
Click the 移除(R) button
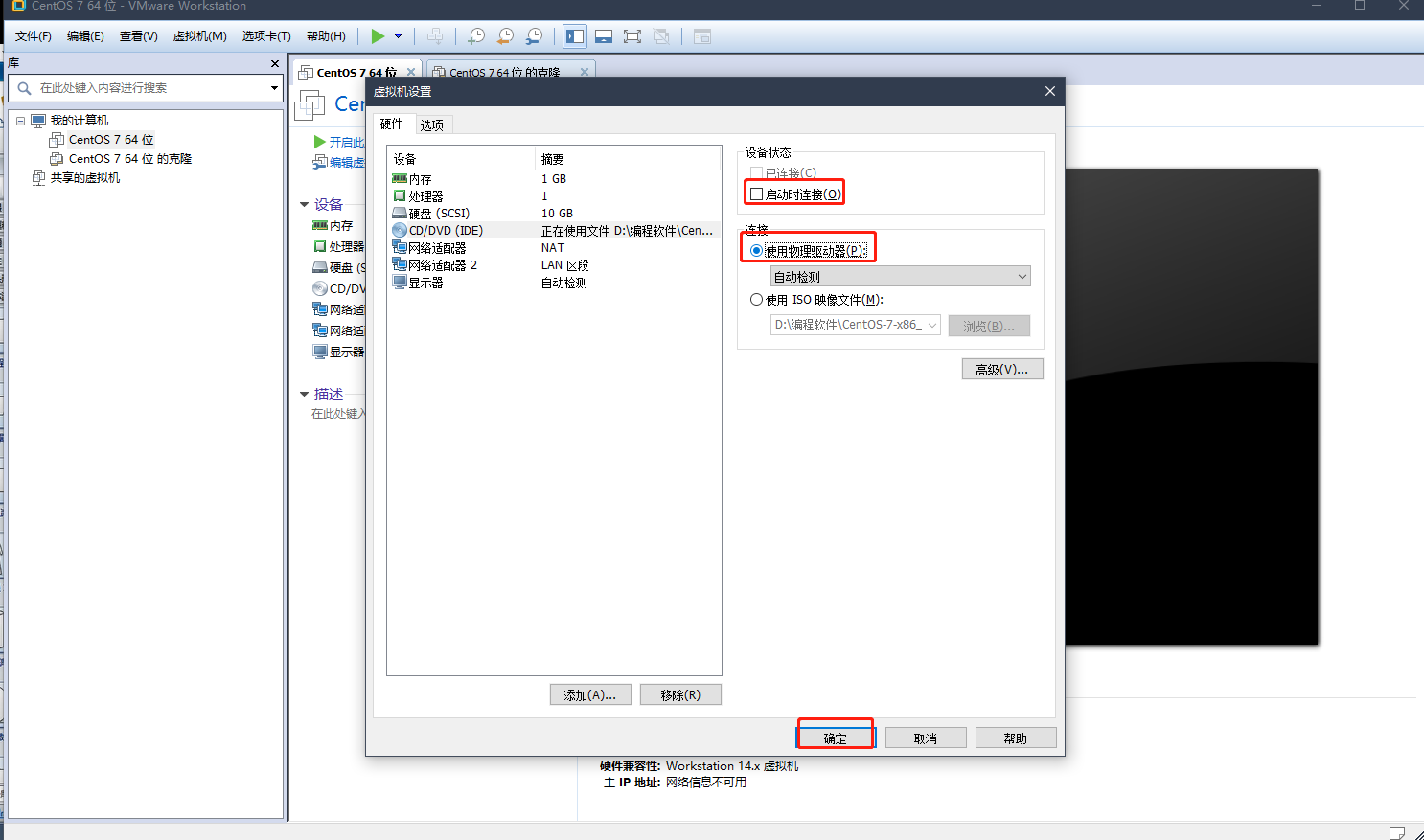coord(680,695)
